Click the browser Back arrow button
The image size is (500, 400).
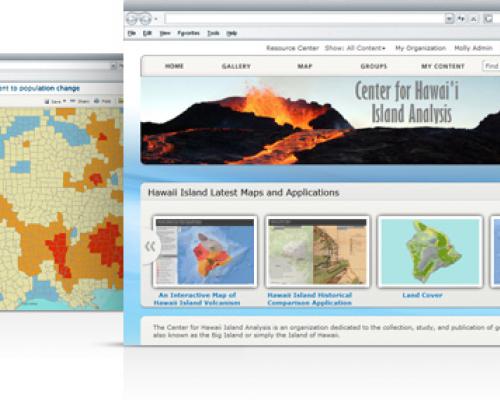point(132,19)
